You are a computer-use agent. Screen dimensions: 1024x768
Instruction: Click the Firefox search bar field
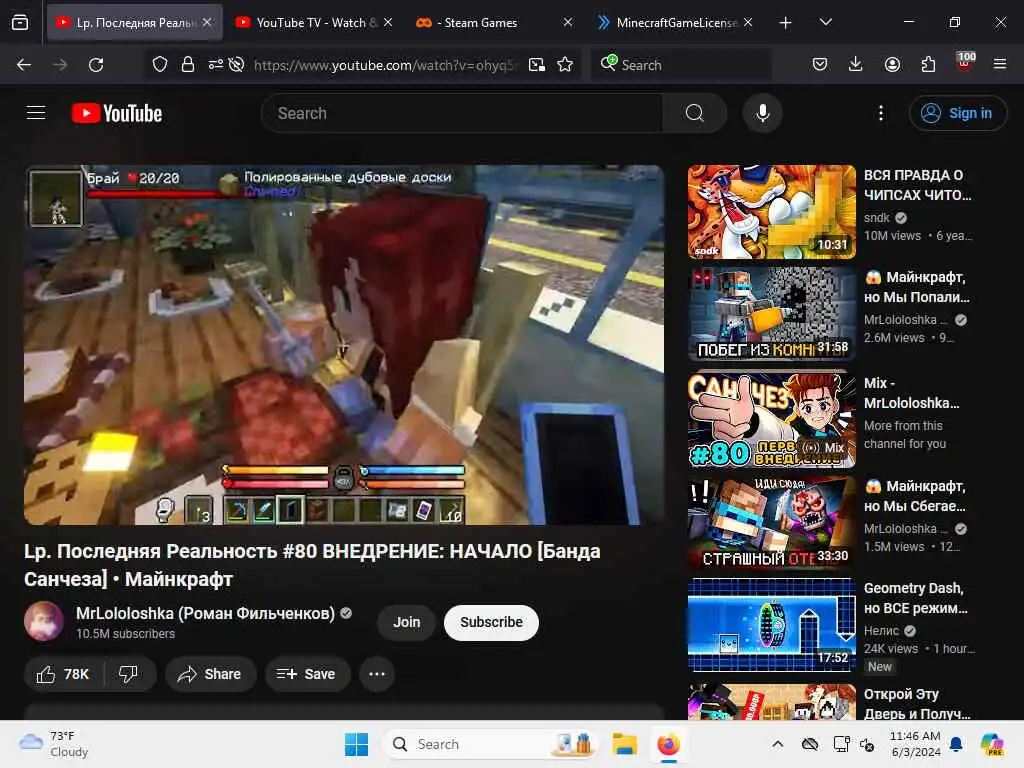(x=682, y=65)
